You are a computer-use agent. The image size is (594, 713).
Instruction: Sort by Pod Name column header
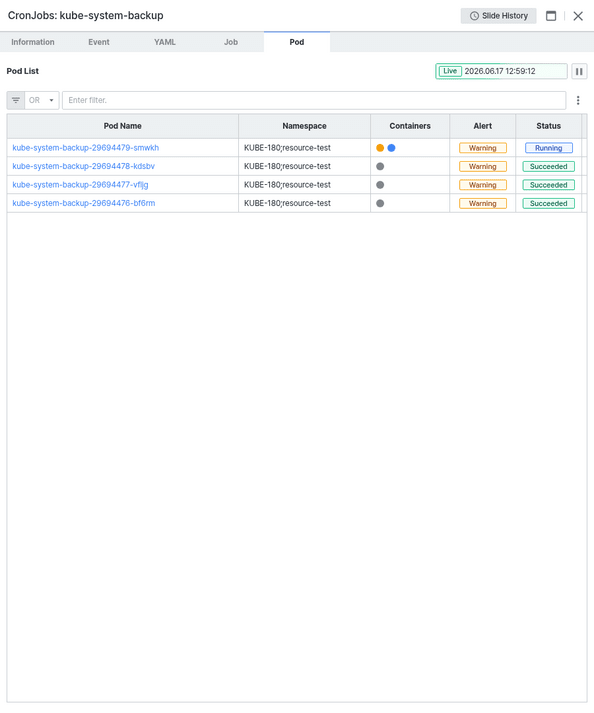tap(122, 126)
